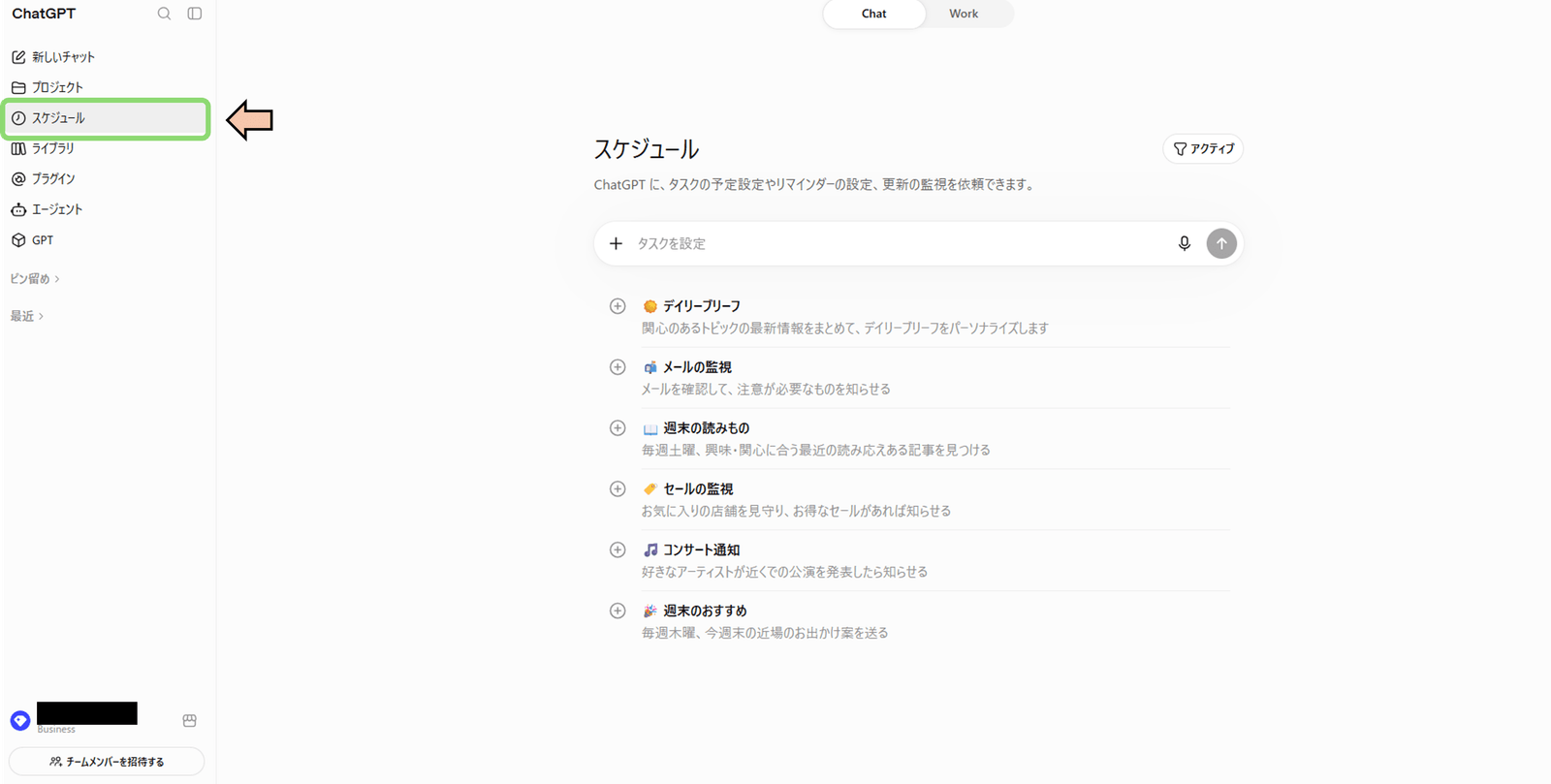The width and height of the screenshot is (1551, 784).
Task: Add the コンサート通知 task with plus icon
Action: click(617, 549)
